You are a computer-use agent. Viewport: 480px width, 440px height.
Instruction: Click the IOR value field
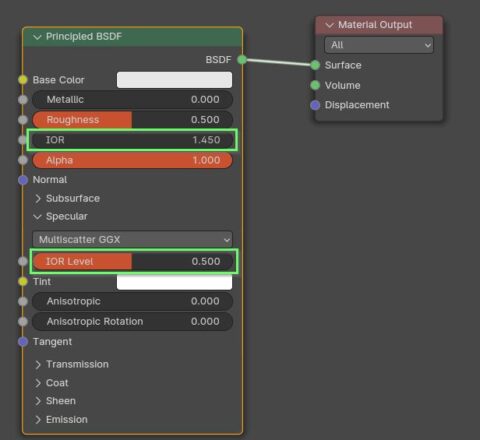tap(132, 140)
